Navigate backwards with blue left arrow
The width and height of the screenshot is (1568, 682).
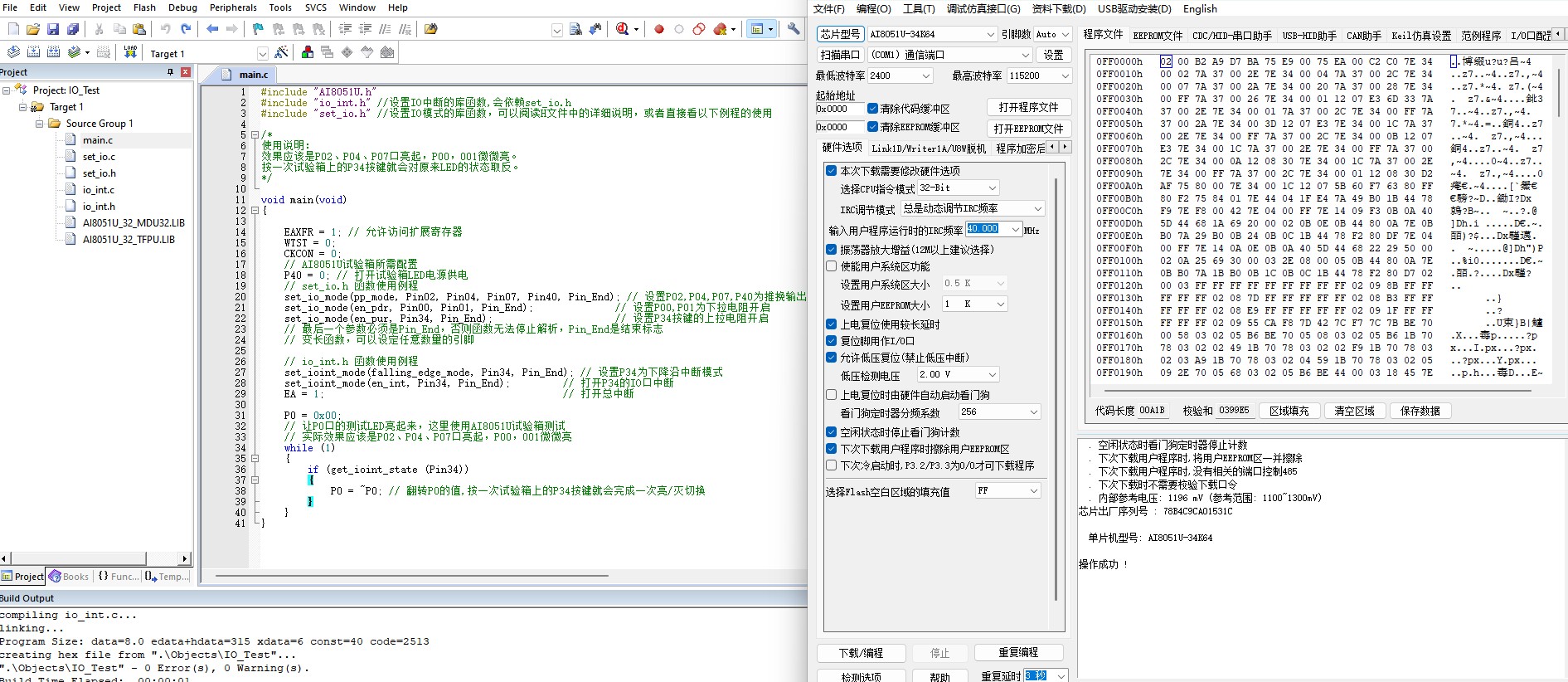tap(212, 29)
